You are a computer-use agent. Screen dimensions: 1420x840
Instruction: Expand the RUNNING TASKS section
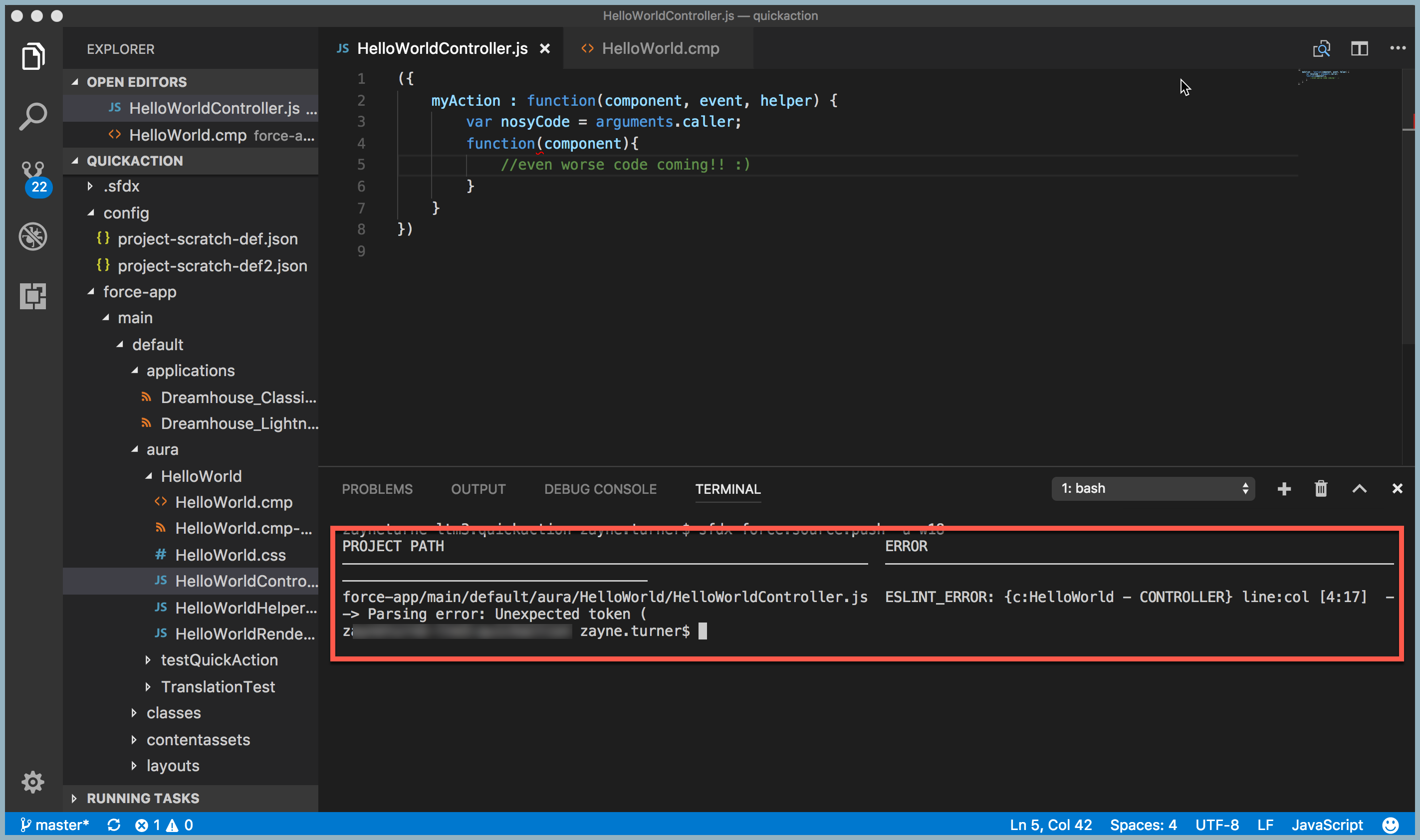coord(143,798)
